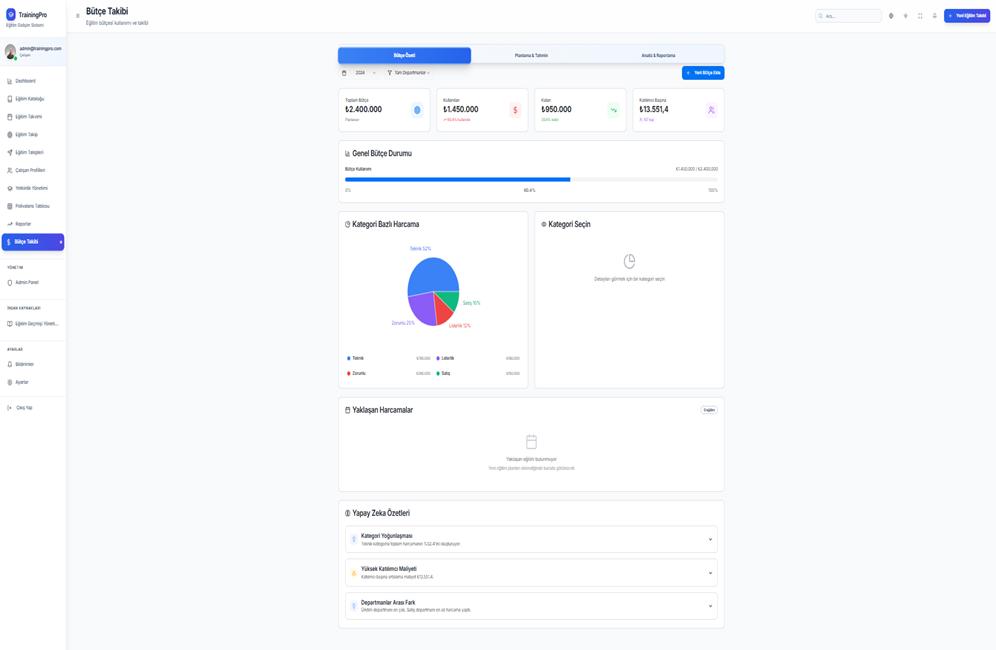Open the Analiz & Raporlama tab
Image resolution: width=996 pixels, height=650 pixels.
point(659,56)
